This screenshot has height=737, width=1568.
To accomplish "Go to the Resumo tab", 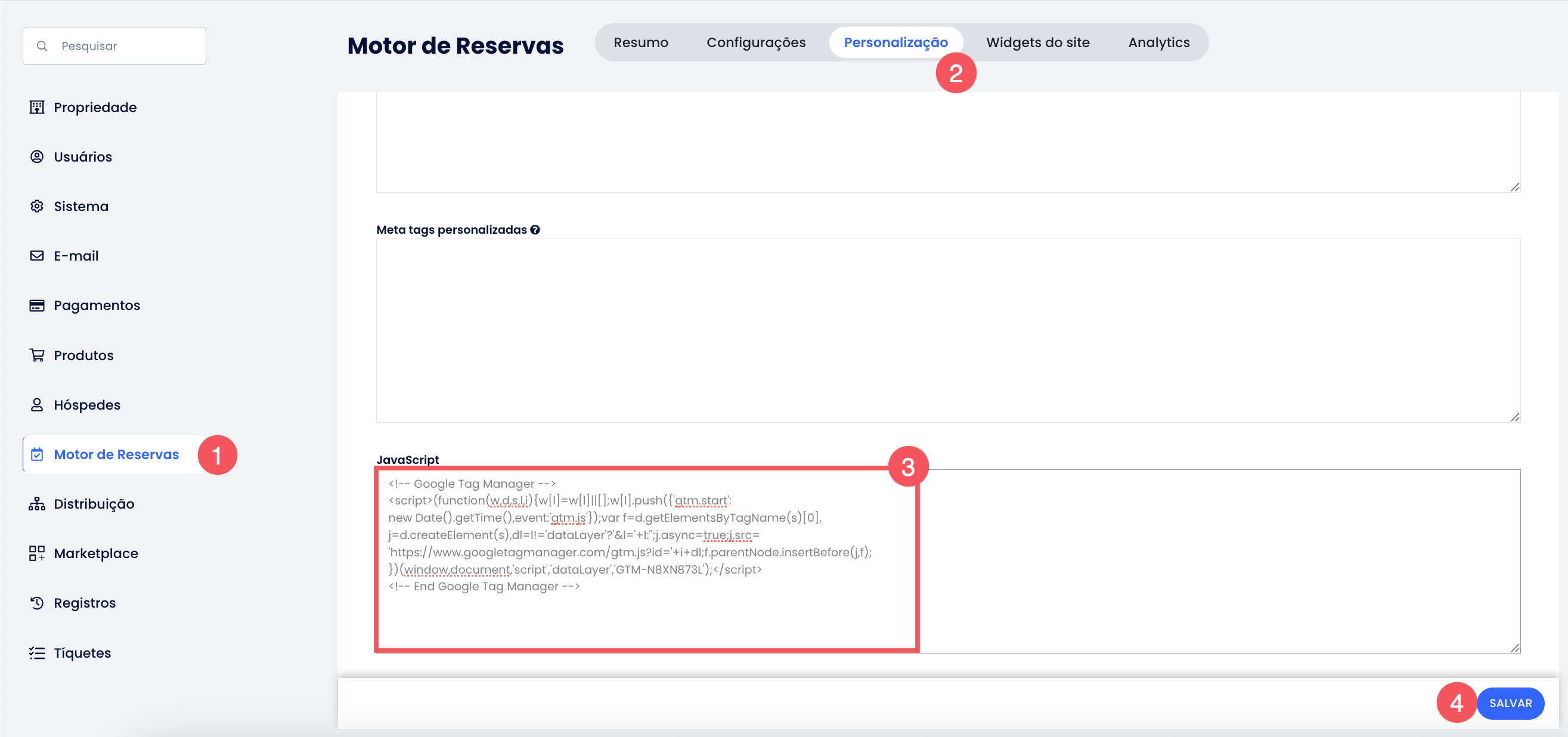I will point(640,42).
